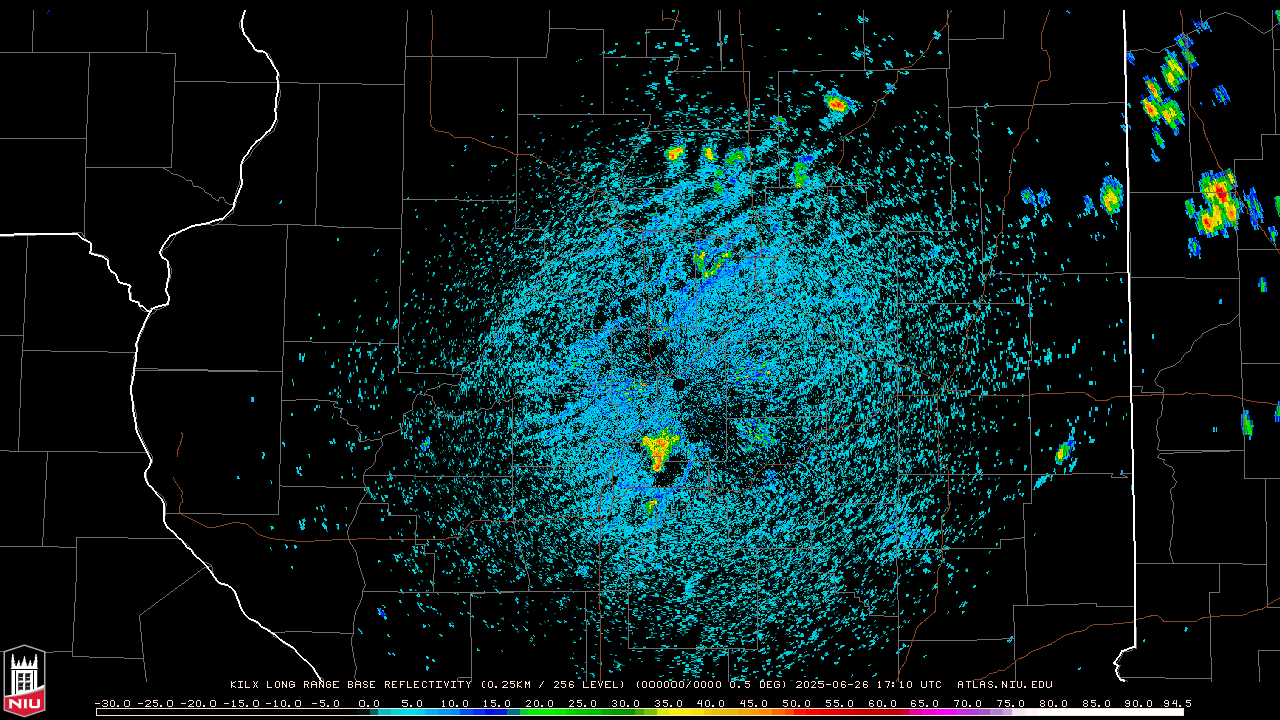
Task: Click the 80.0 value on the color scale
Action: 1052,703
